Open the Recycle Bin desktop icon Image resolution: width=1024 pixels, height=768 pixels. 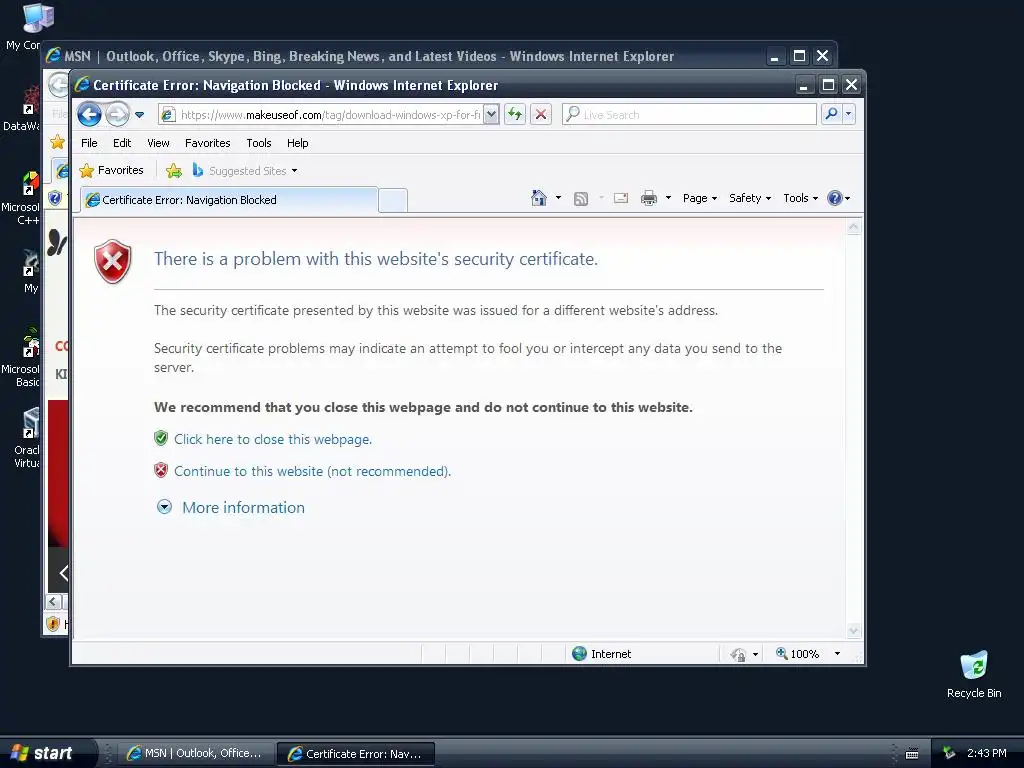[974, 675]
